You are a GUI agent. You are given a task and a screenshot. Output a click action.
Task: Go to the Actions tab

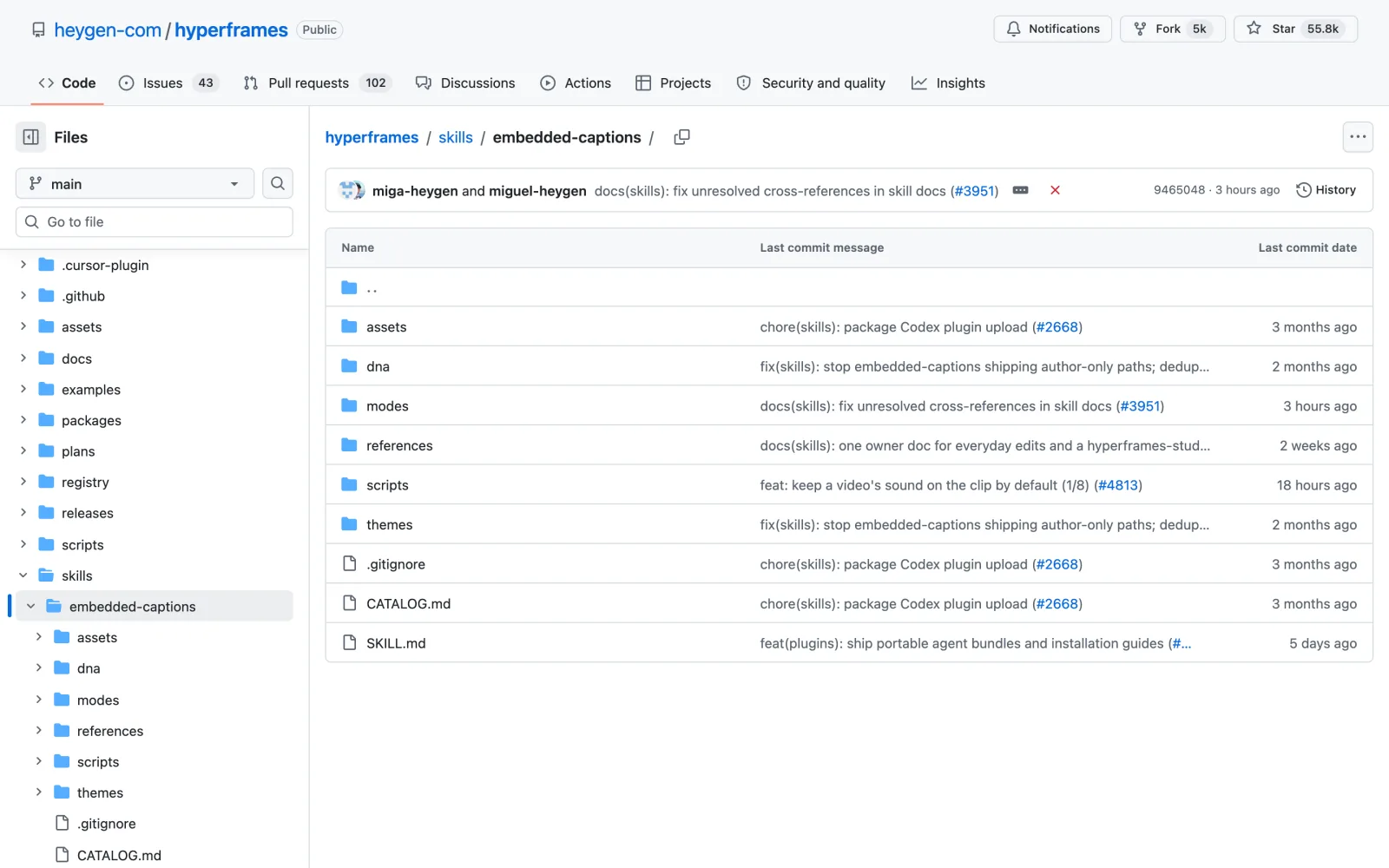[576, 83]
